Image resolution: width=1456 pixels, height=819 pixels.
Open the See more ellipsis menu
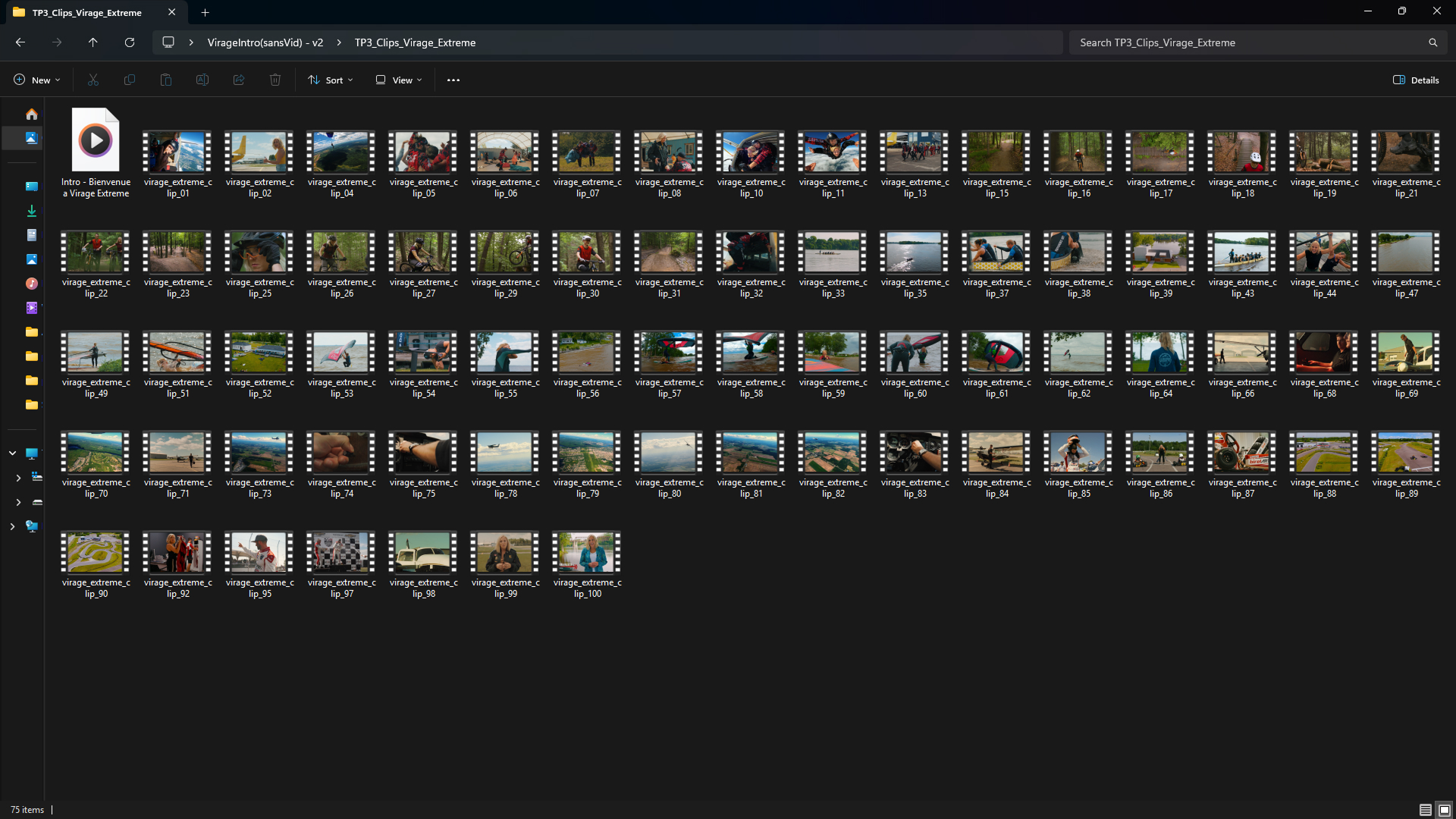point(453,80)
